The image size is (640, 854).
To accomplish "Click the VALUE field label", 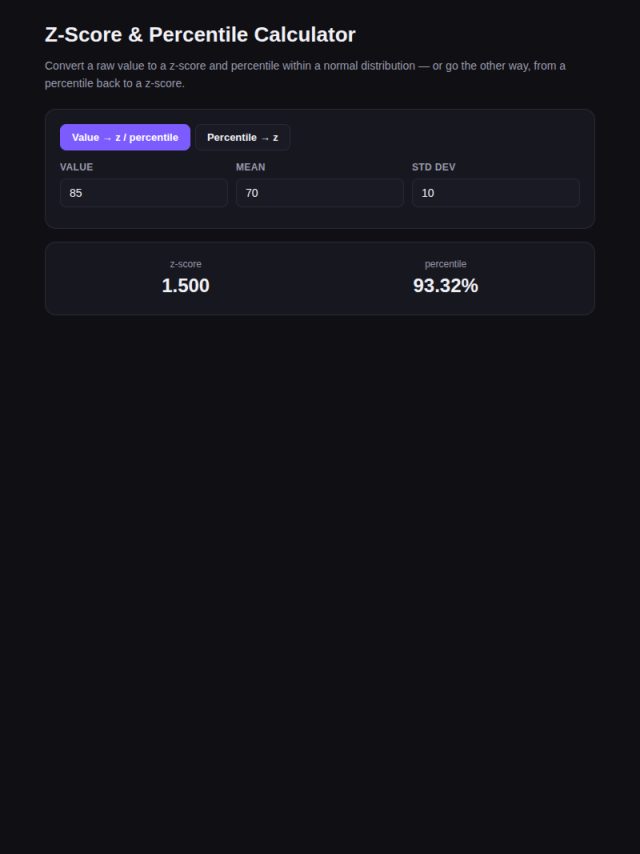I will [76, 167].
